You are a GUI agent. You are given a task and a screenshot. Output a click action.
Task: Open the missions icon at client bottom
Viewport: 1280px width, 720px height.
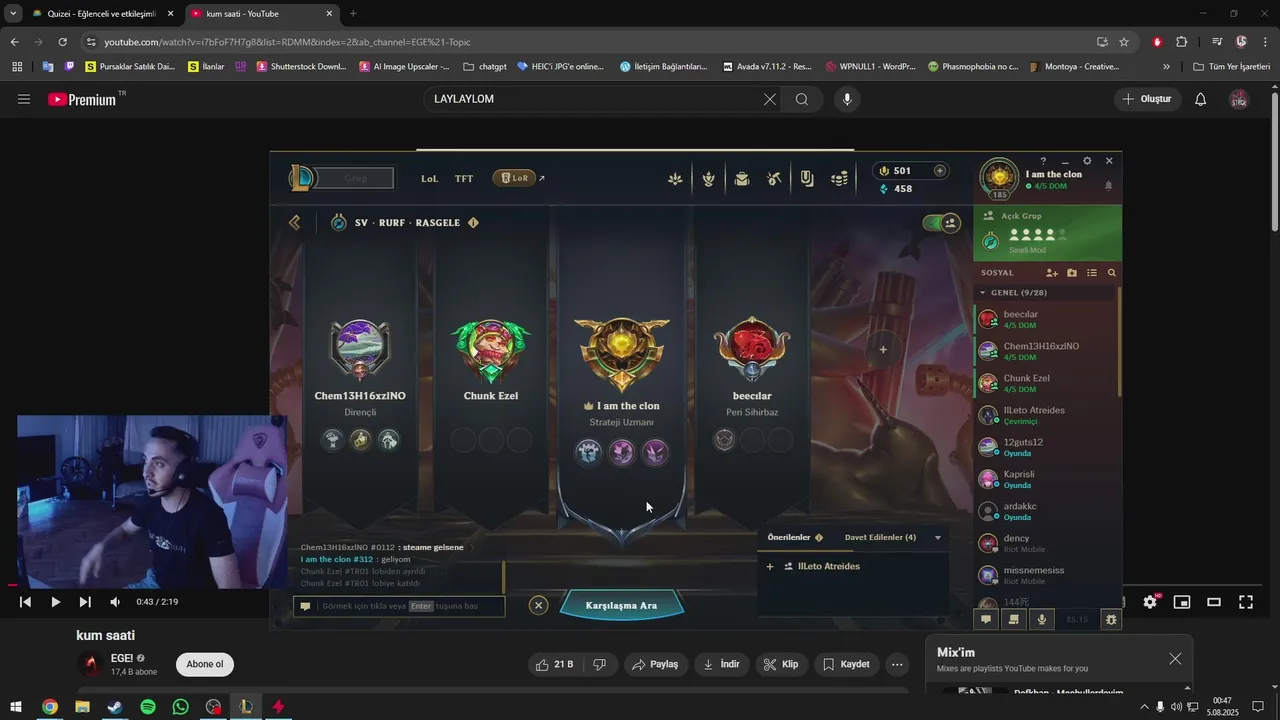click(x=1014, y=620)
